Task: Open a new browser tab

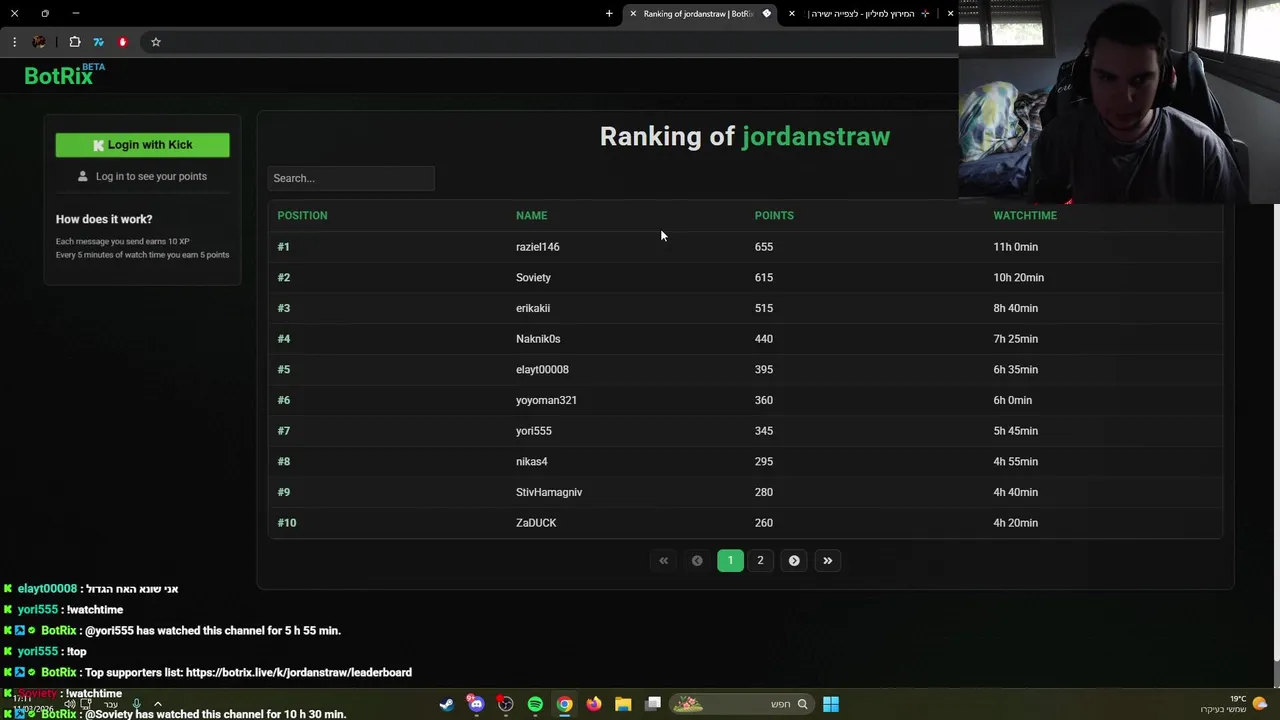Action: [x=609, y=14]
